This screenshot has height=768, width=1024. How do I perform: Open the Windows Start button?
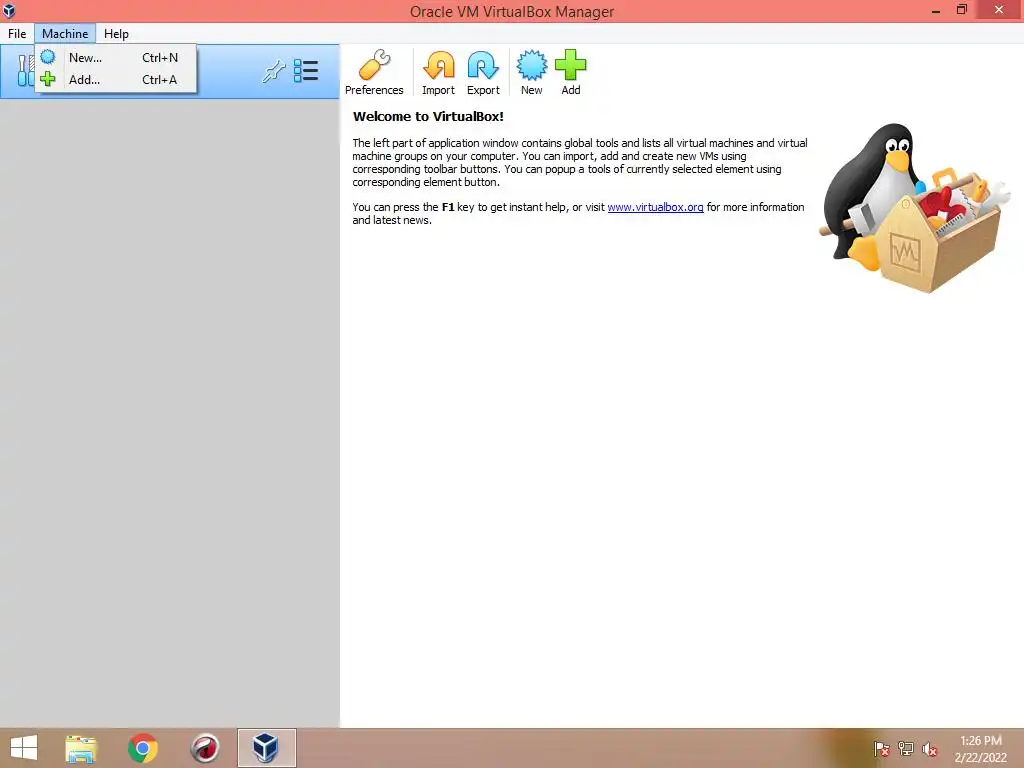click(24, 748)
